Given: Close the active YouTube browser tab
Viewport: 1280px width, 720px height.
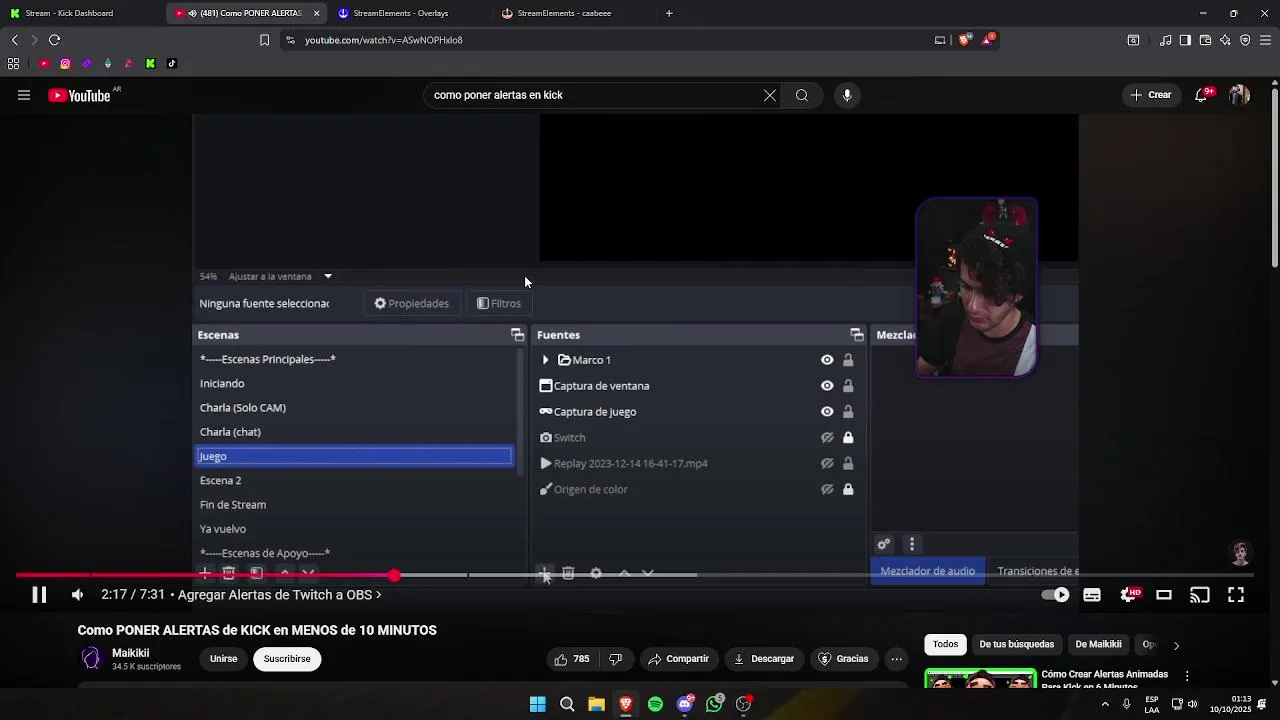Looking at the screenshot, I should (x=316, y=13).
